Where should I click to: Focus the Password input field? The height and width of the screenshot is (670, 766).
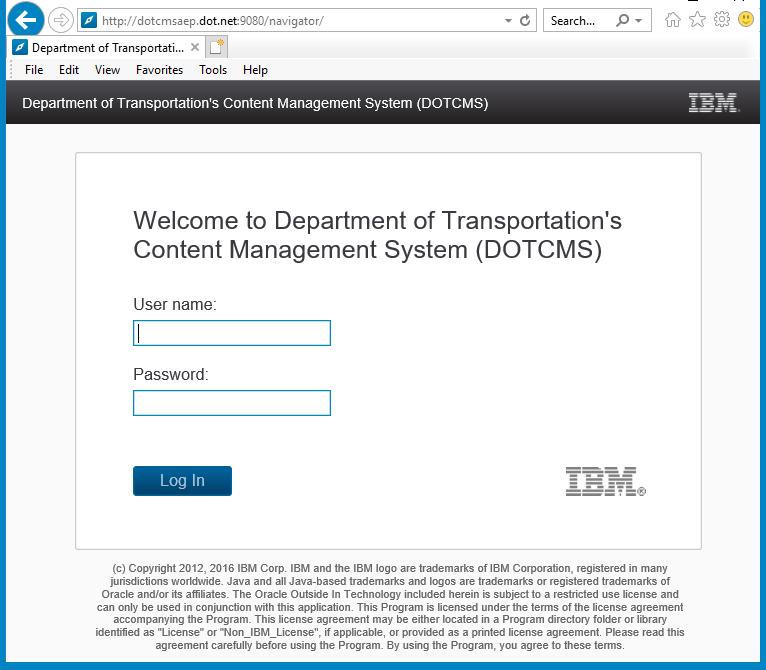tap(232, 403)
